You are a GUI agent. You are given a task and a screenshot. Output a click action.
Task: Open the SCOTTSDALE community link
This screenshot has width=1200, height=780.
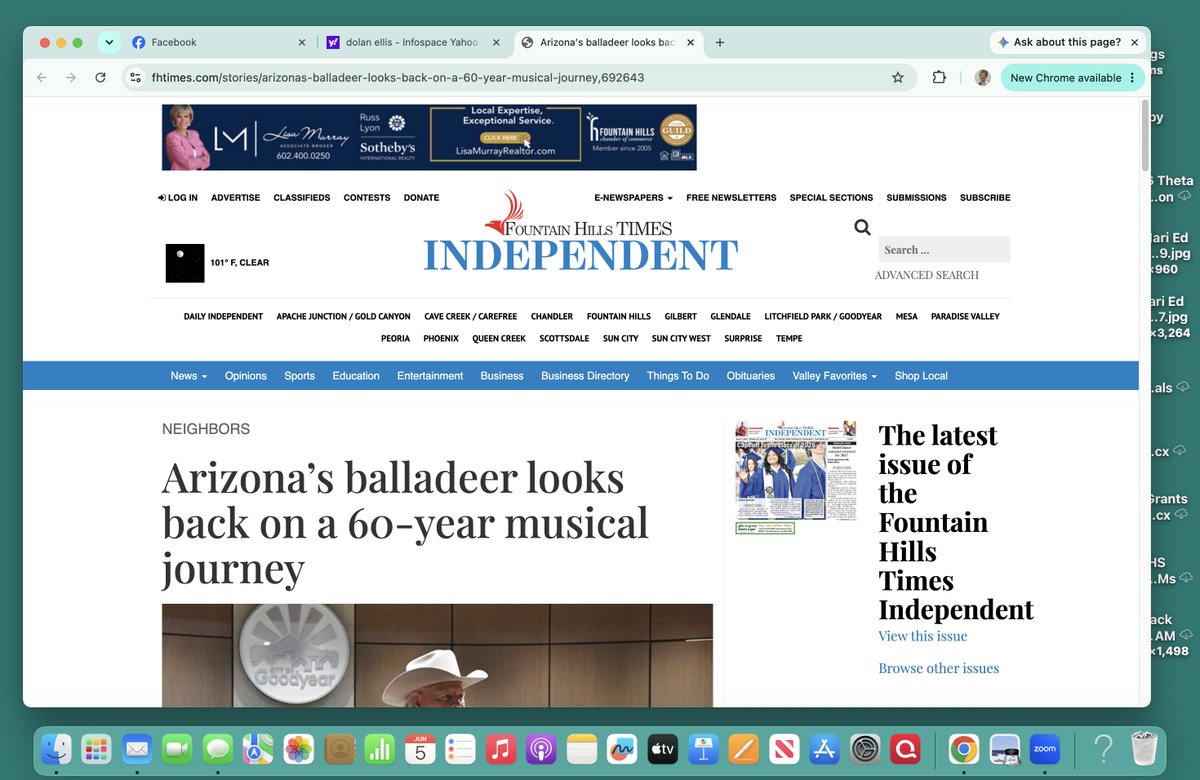564,339
